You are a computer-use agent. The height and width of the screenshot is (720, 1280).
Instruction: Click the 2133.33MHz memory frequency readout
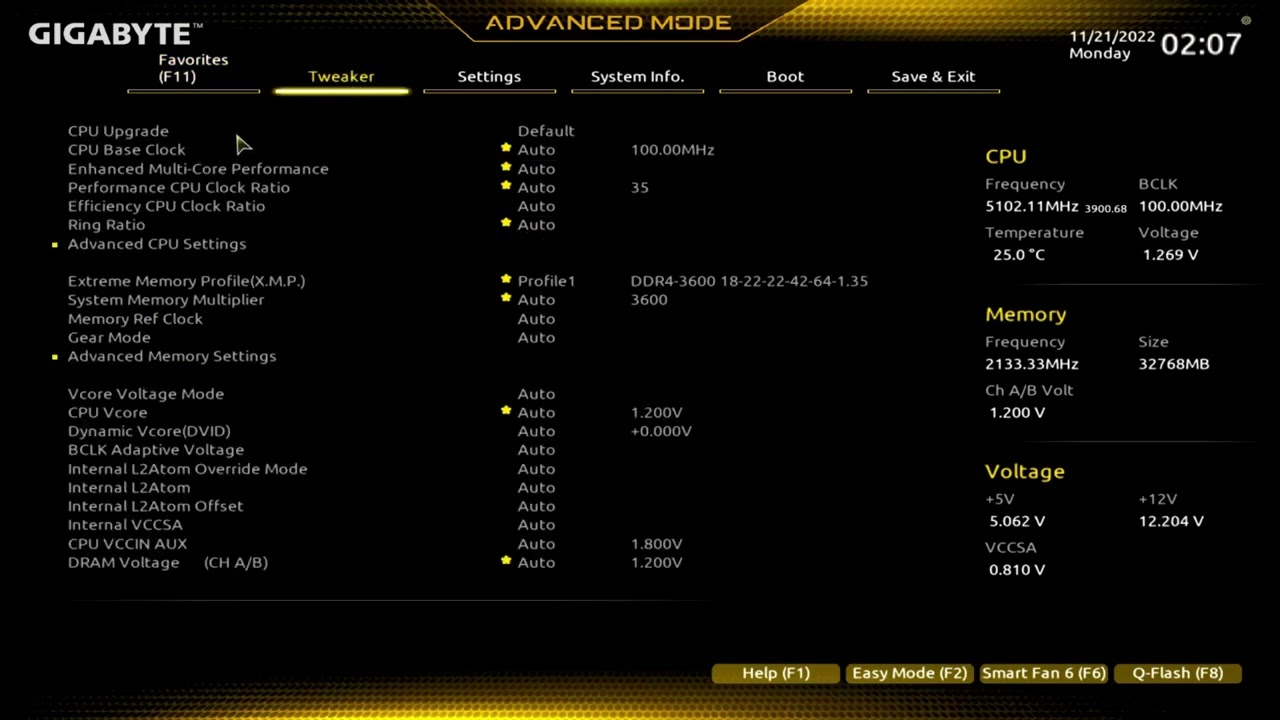click(x=1032, y=364)
